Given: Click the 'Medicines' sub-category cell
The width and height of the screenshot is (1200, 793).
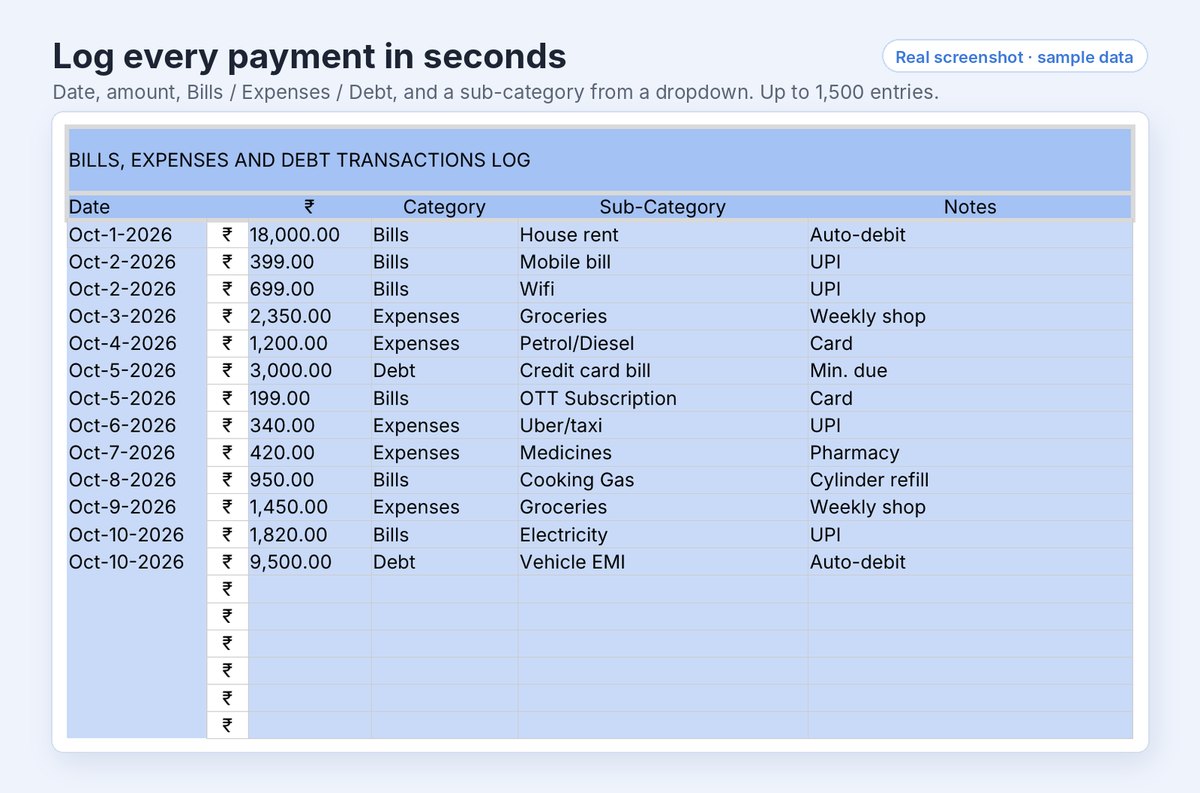Looking at the screenshot, I should (x=663, y=453).
